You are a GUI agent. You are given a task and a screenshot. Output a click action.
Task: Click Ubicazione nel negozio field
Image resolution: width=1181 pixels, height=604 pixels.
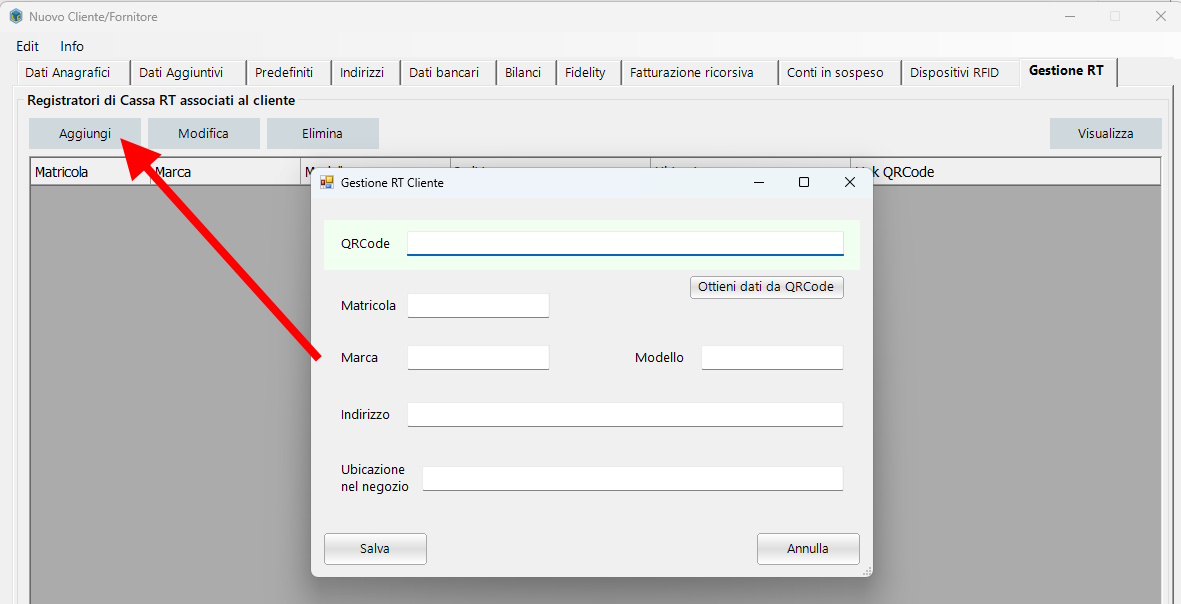(x=633, y=478)
